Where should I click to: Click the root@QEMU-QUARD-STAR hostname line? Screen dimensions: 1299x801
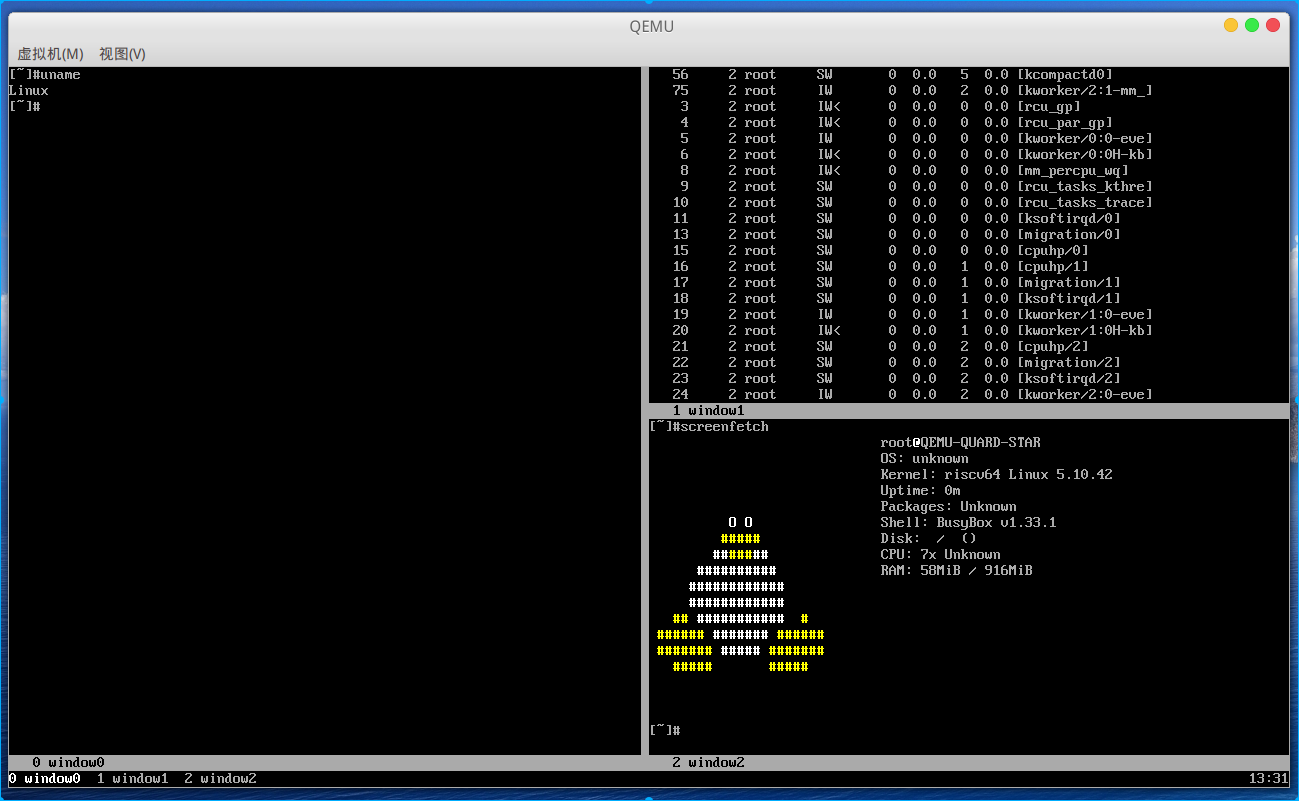pyautogui.click(x=961, y=443)
